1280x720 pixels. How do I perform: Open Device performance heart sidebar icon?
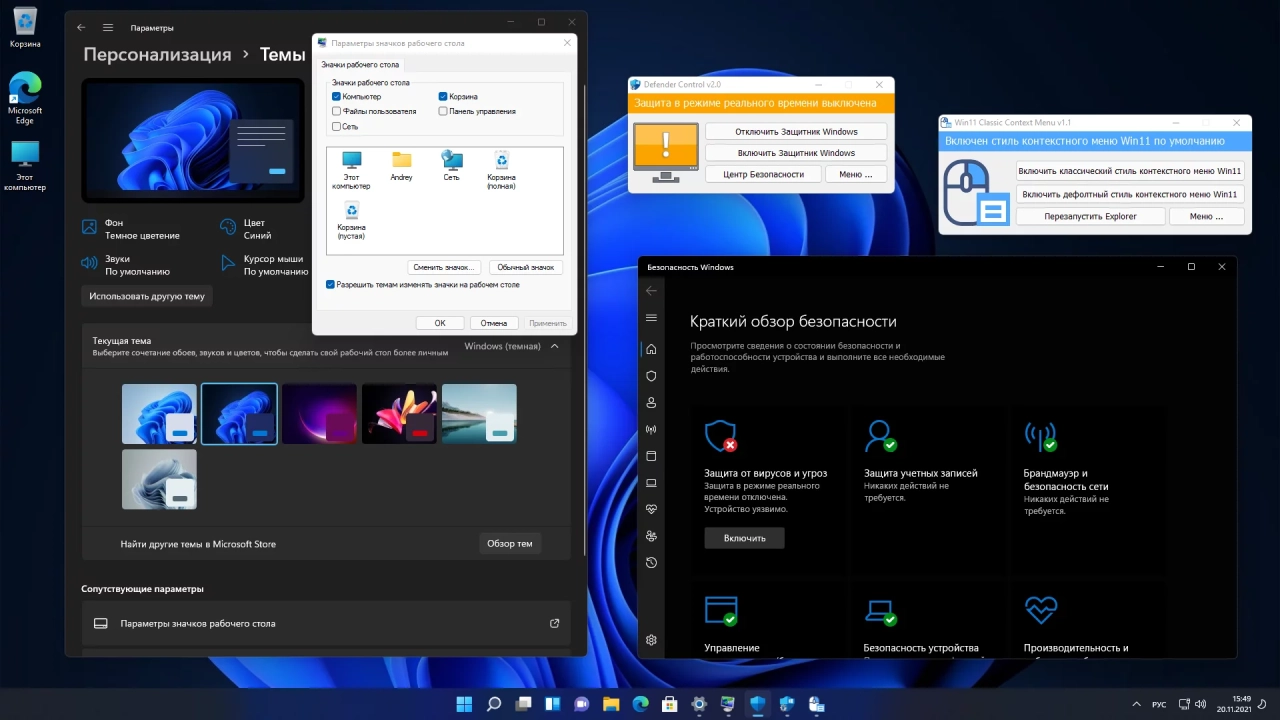tap(651, 509)
